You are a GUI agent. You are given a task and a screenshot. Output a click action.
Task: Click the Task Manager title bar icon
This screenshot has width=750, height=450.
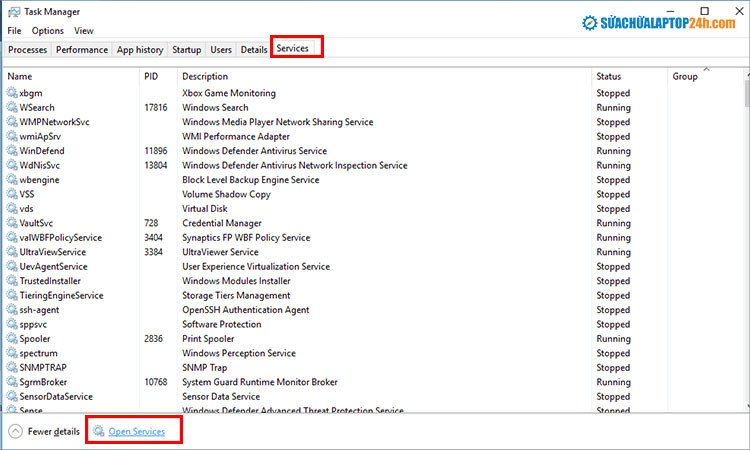[14, 12]
